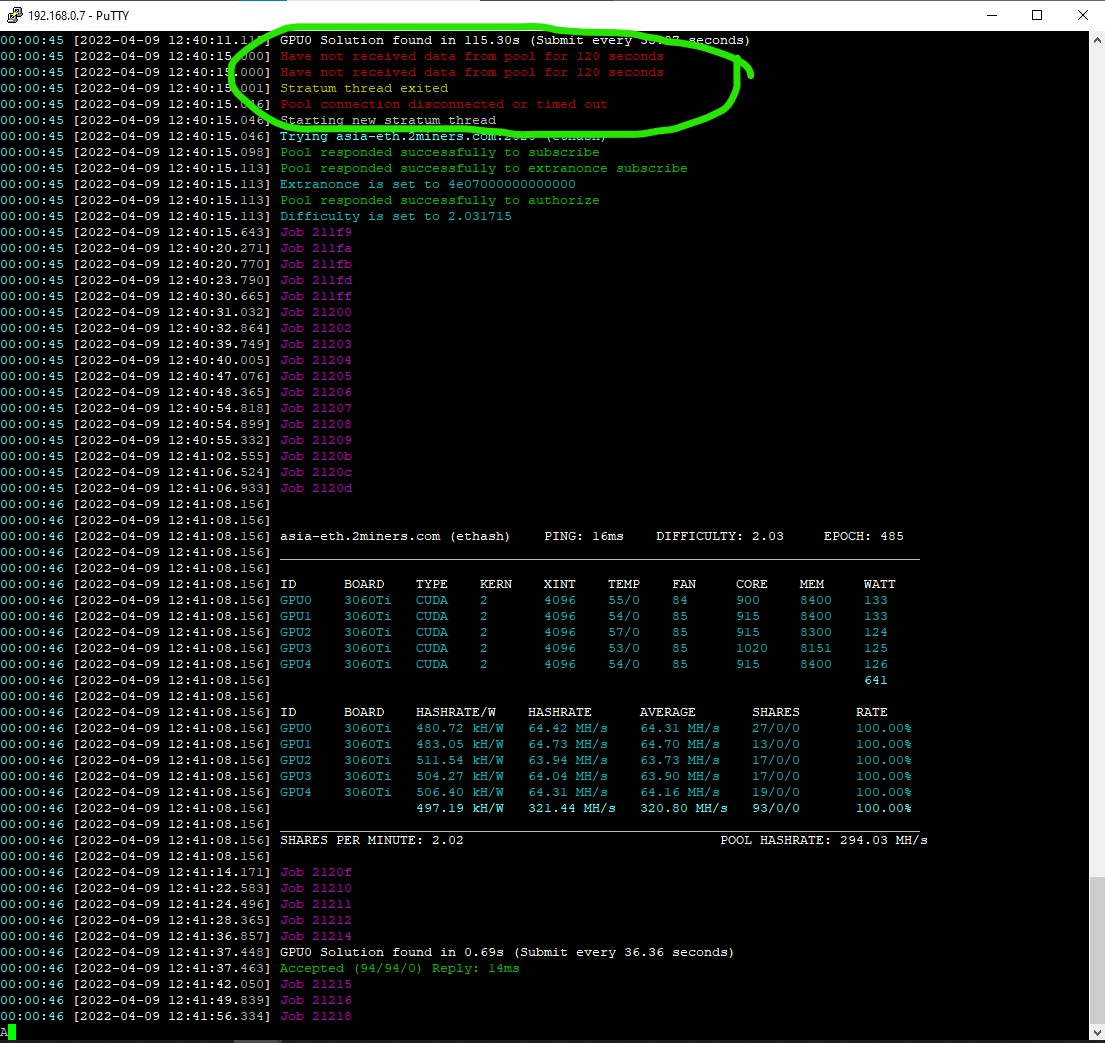This screenshot has height=1043, width=1105.
Task: Click the PING: 16ms status text
Action: point(584,536)
